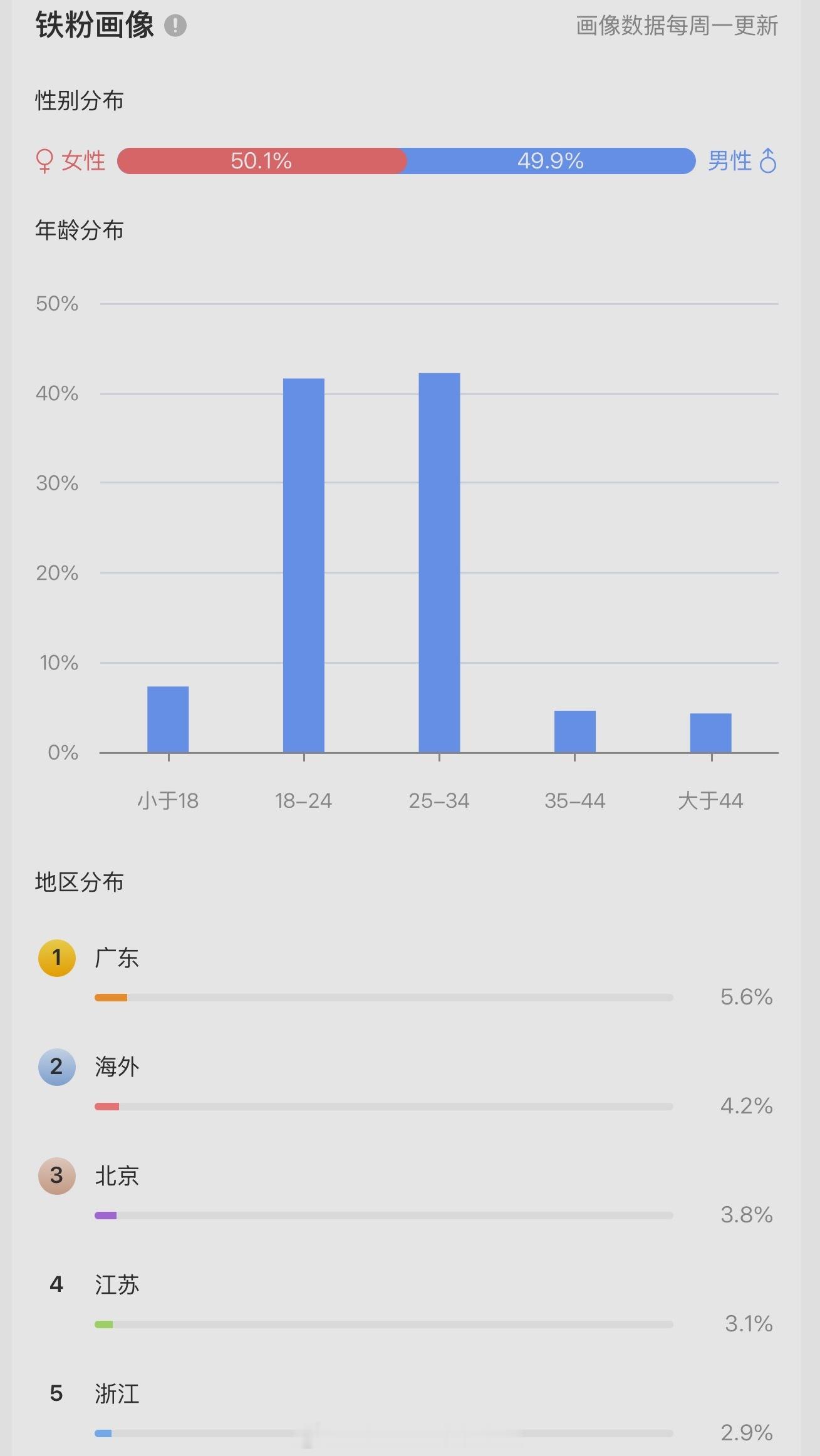
Task: Tap the male gender symbol icon
Action: [768, 160]
